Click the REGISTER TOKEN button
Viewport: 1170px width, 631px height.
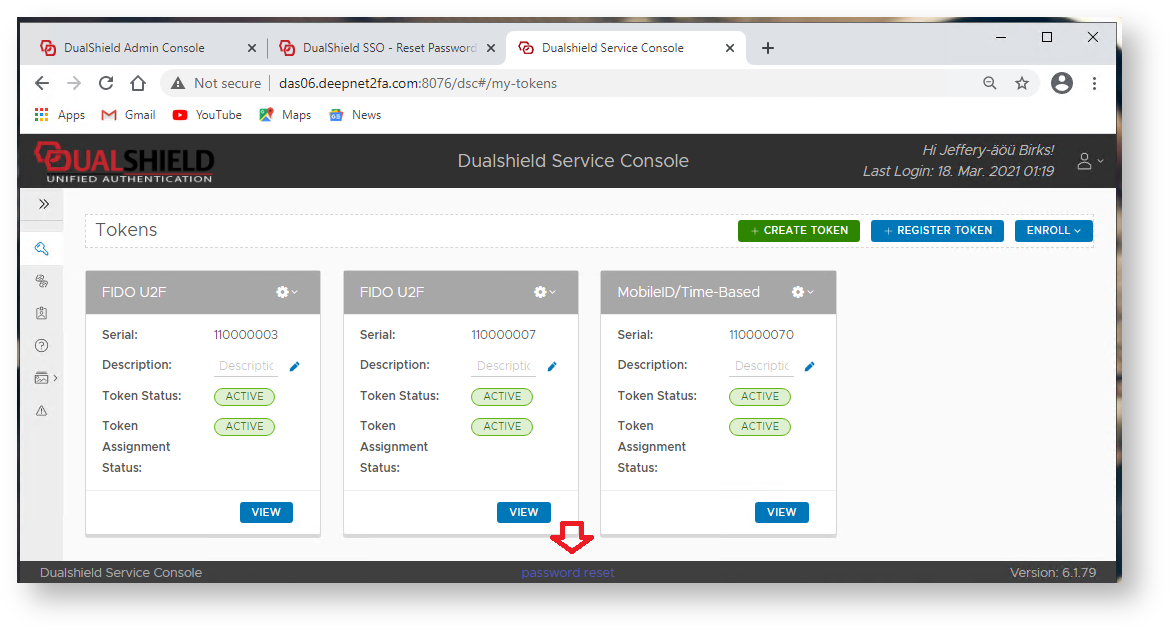(x=937, y=231)
